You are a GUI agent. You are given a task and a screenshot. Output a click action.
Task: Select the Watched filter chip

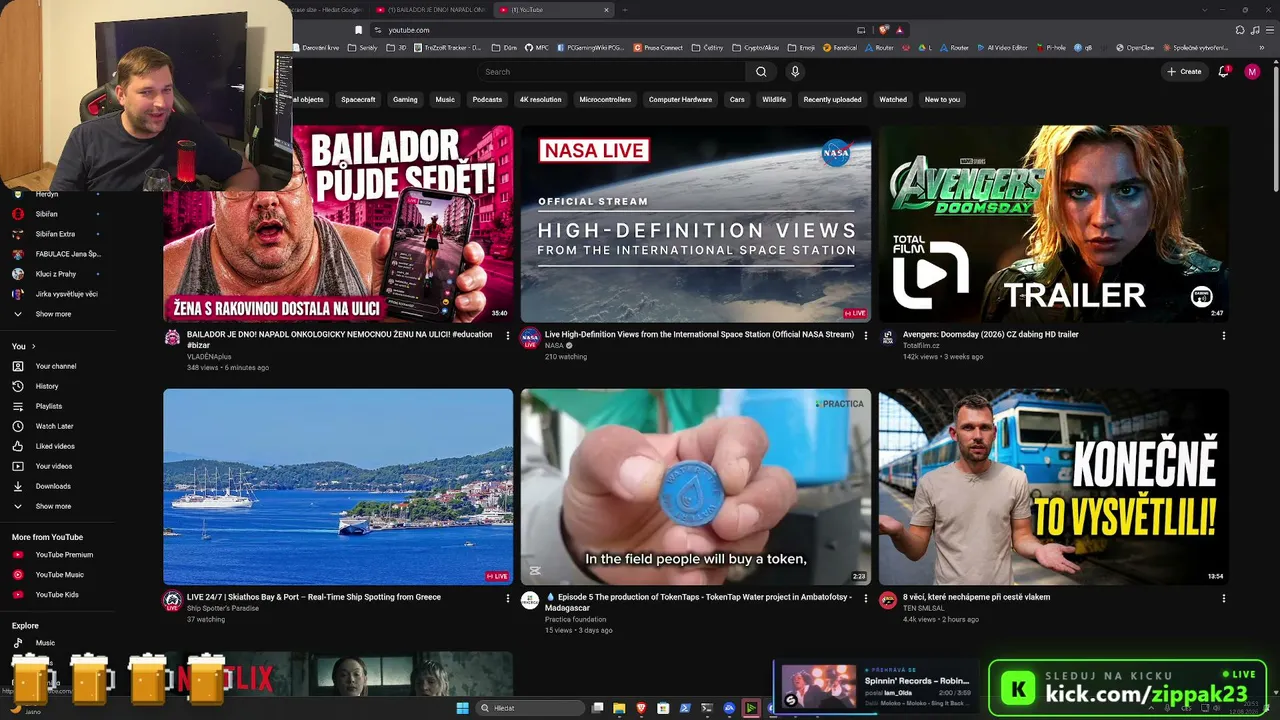pyautogui.click(x=893, y=100)
